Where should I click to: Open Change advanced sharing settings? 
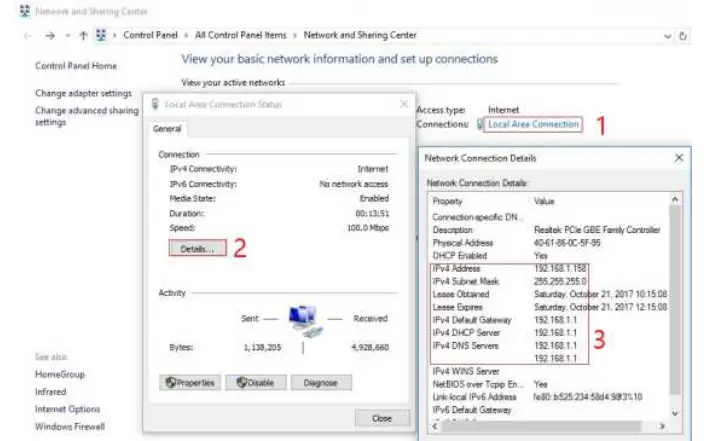pos(86,116)
